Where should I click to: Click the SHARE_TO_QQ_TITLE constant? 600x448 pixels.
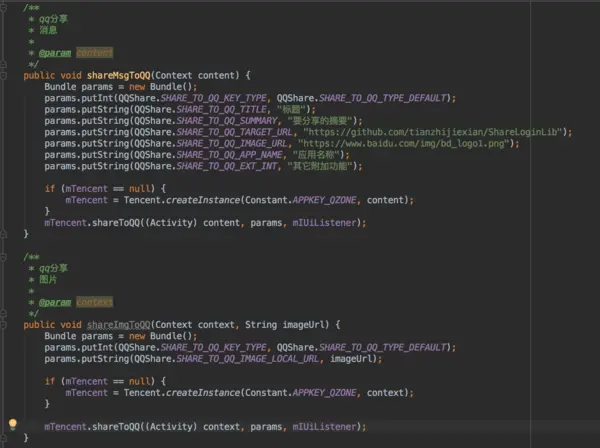click(222, 109)
